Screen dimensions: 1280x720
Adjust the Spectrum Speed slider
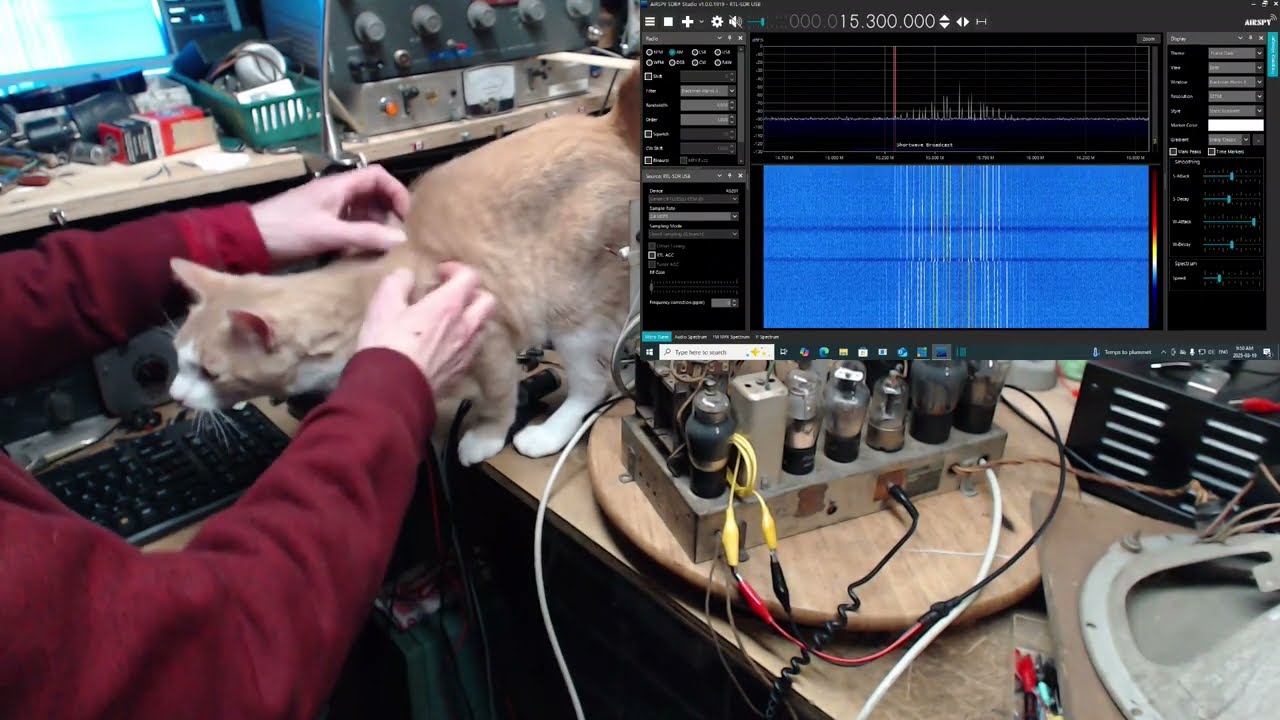[1231, 278]
